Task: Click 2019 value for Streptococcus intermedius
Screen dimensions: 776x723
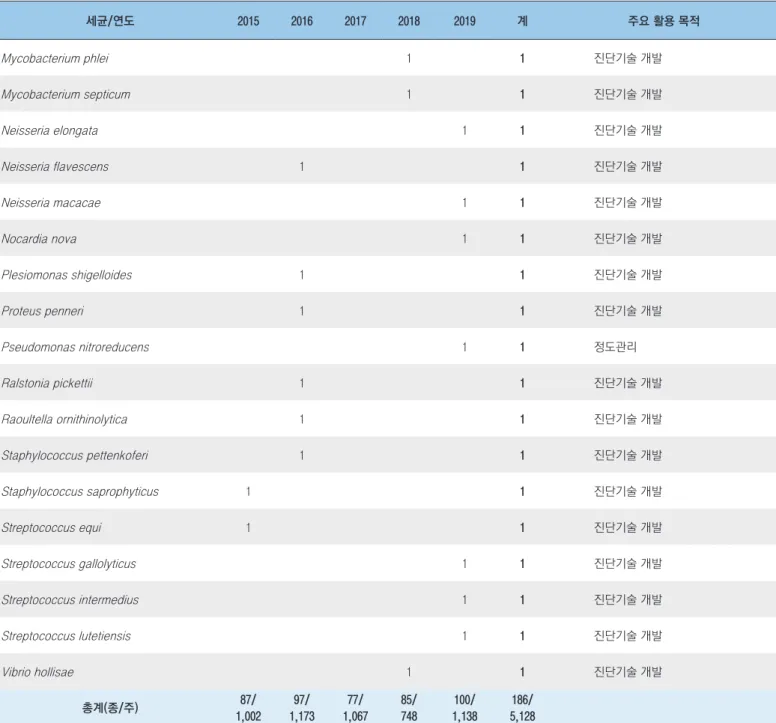Action: 464,600
